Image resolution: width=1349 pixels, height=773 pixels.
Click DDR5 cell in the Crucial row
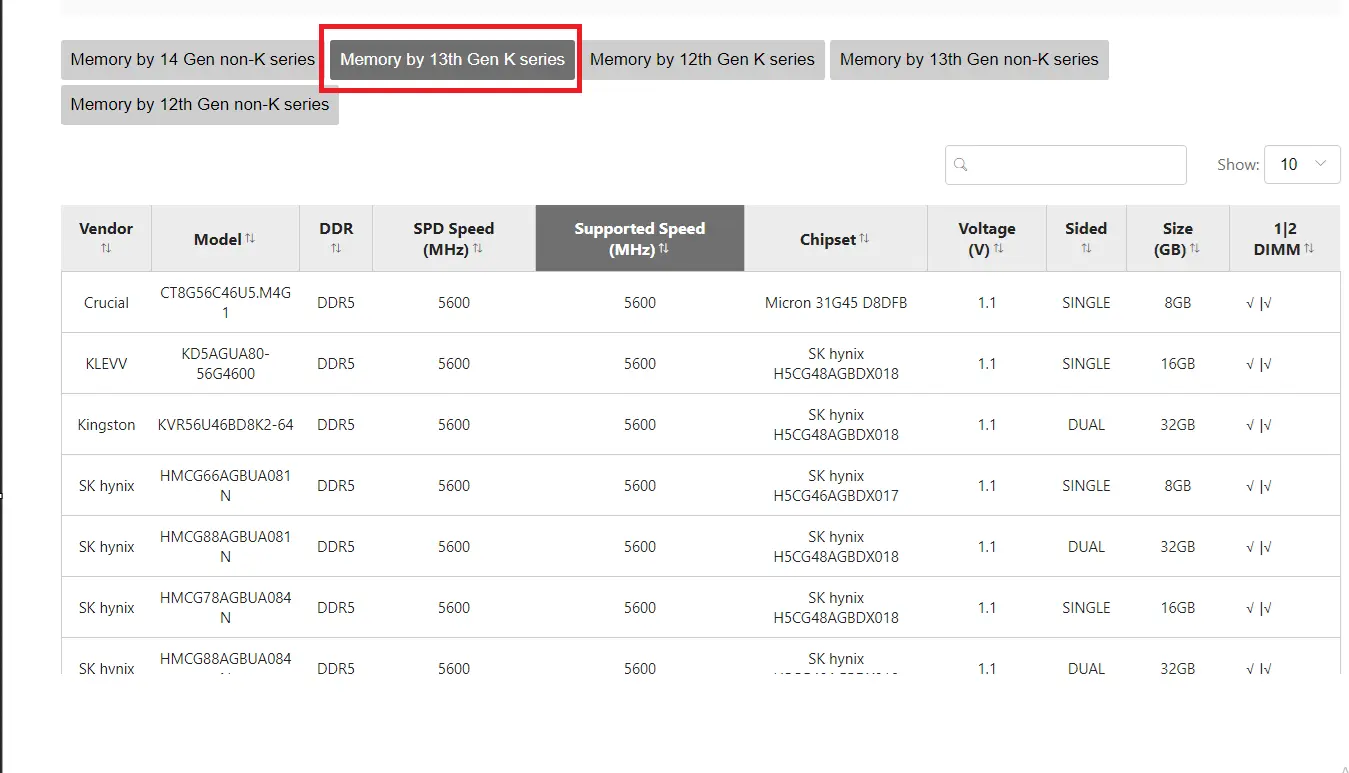point(336,303)
